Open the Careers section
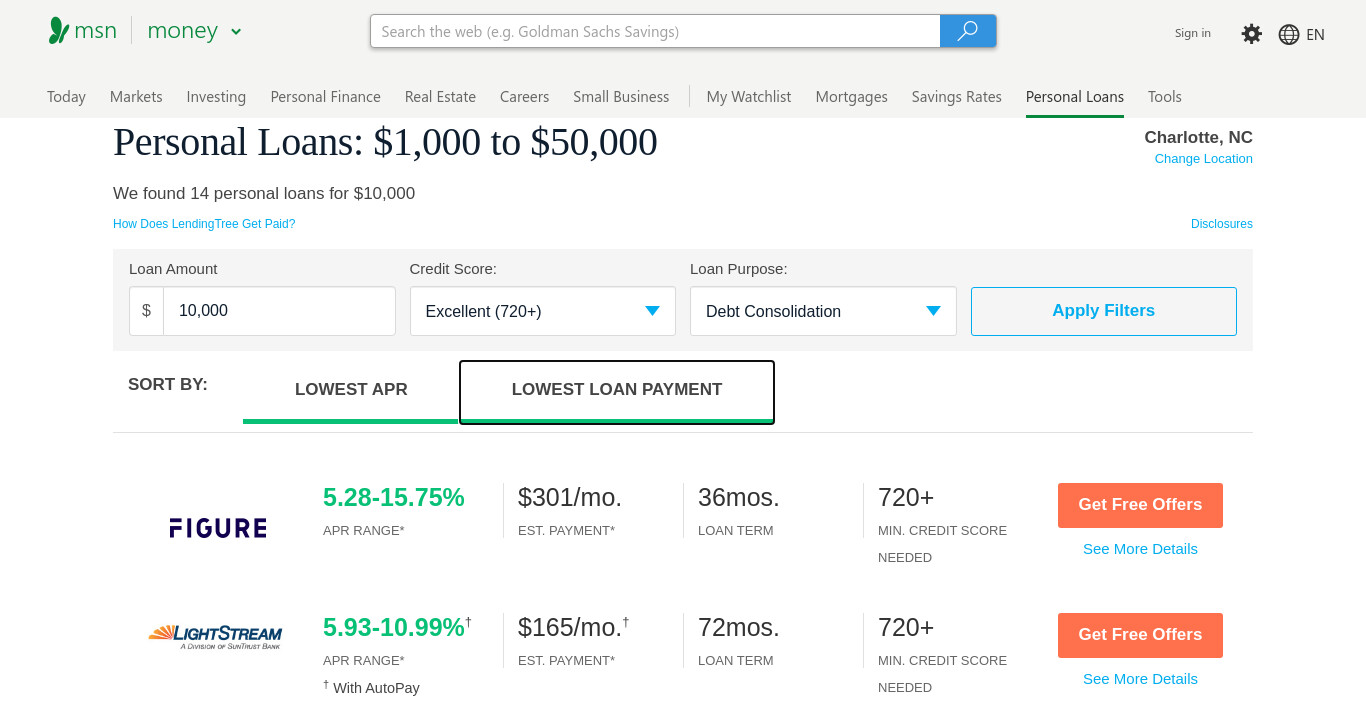This screenshot has width=1366, height=728. 525,97
